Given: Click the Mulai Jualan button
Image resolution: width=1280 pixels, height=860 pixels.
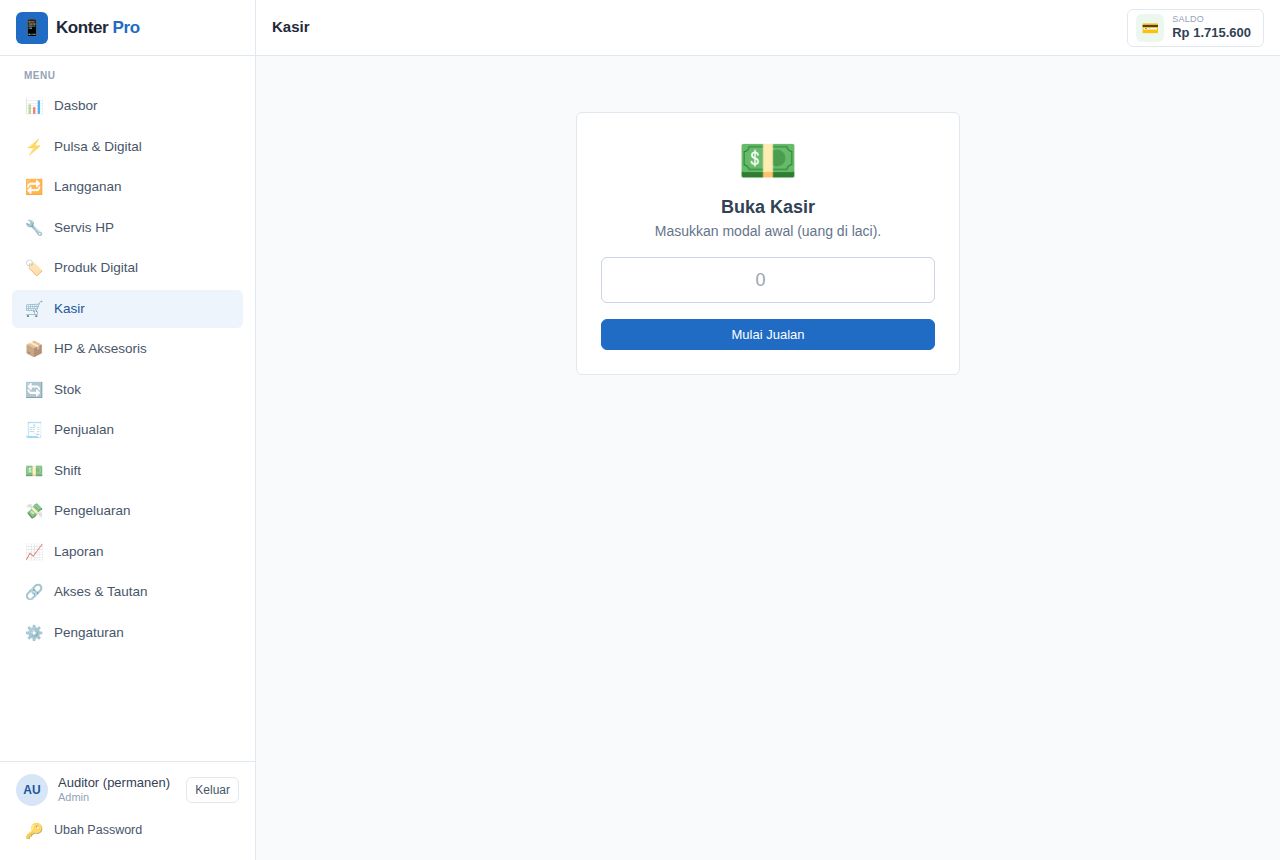Looking at the screenshot, I should pos(768,335).
